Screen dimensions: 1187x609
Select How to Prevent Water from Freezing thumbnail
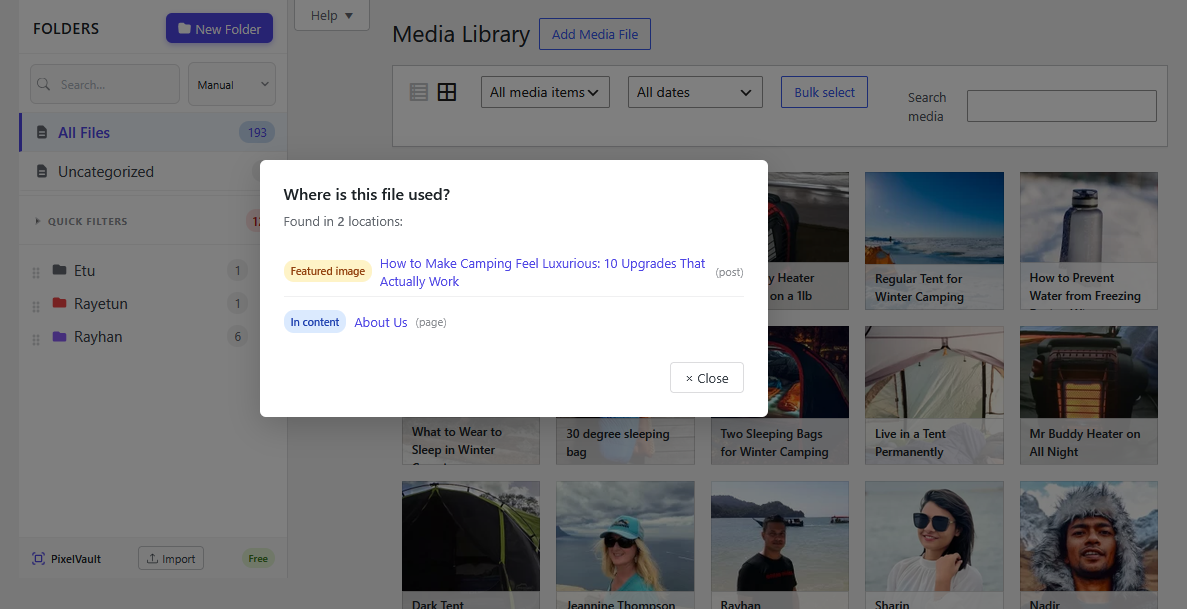click(1089, 240)
